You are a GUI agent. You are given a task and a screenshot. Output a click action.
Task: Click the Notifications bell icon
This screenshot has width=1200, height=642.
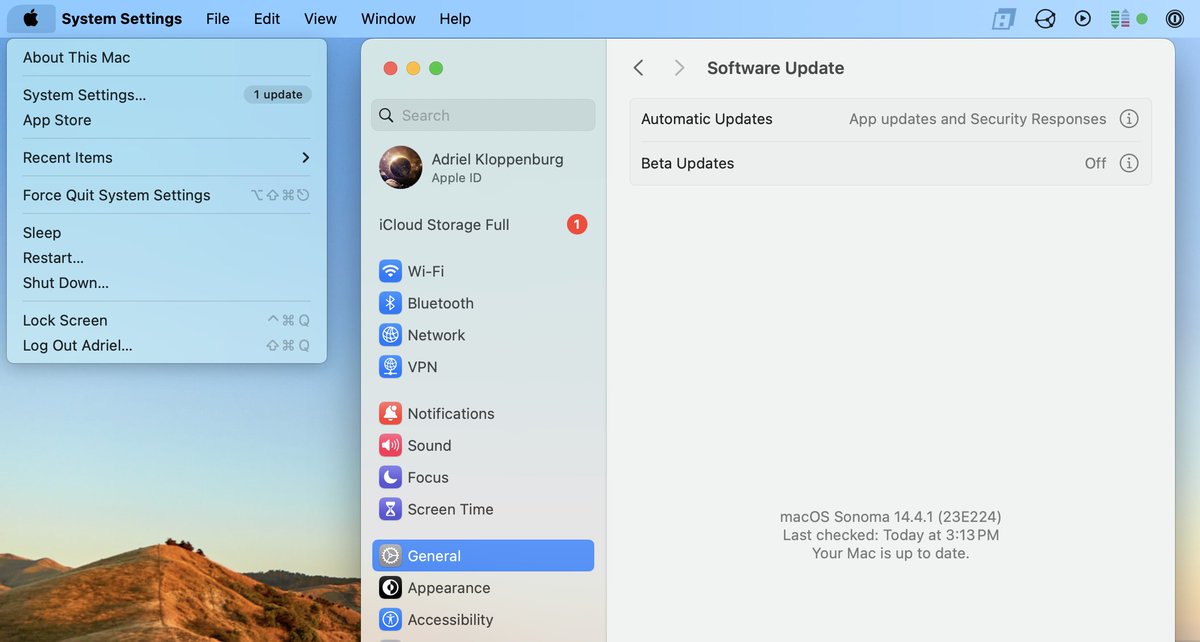(x=390, y=413)
